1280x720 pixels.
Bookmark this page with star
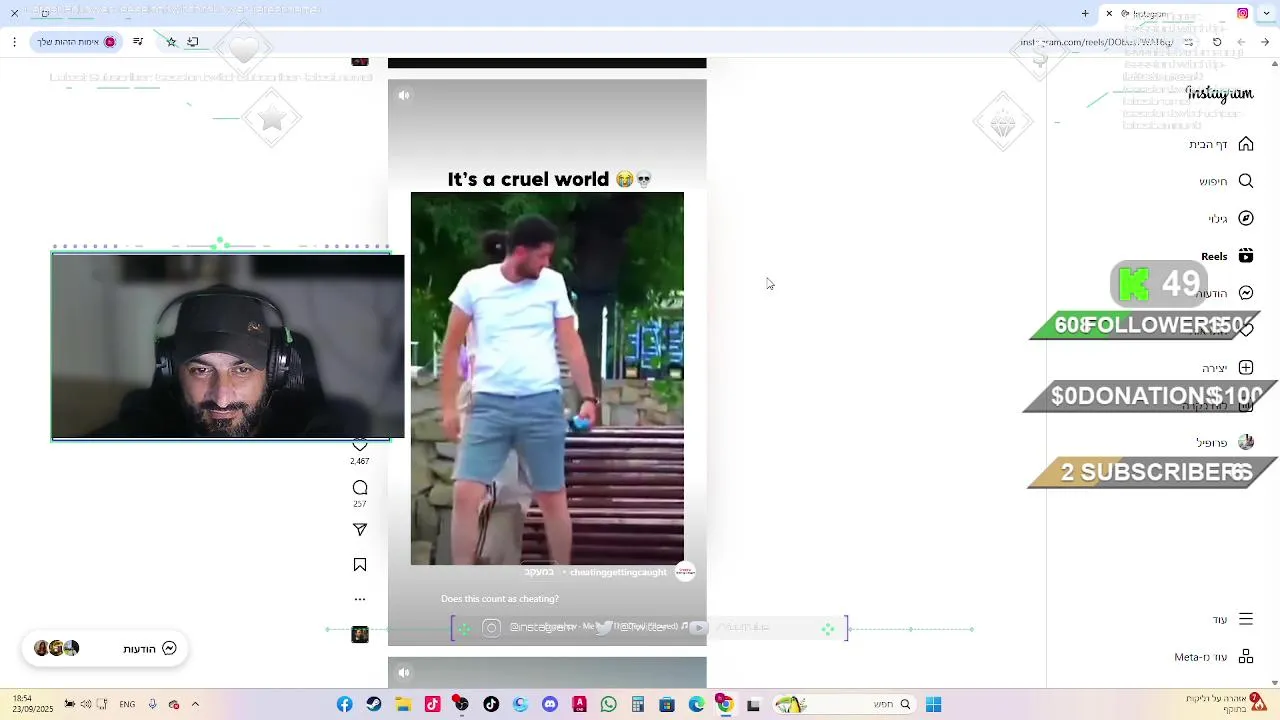tap(171, 42)
